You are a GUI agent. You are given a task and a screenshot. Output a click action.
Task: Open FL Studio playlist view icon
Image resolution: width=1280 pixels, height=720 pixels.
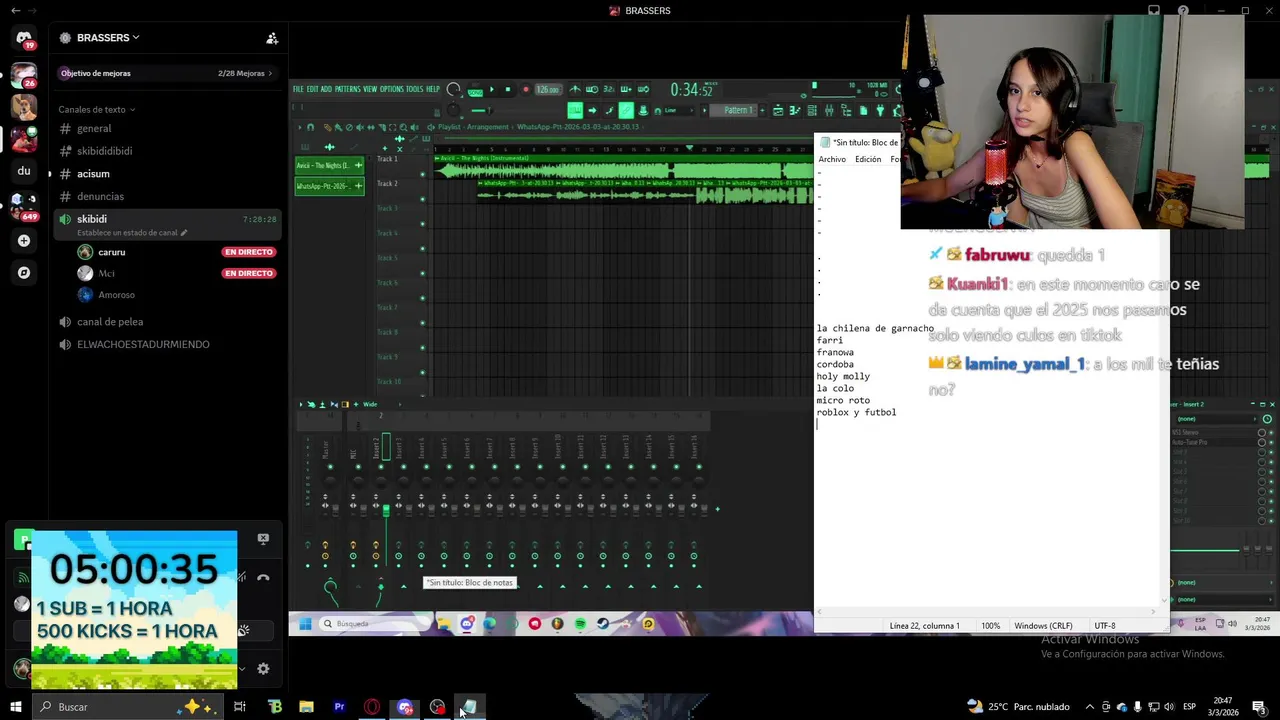pos(778,110)
